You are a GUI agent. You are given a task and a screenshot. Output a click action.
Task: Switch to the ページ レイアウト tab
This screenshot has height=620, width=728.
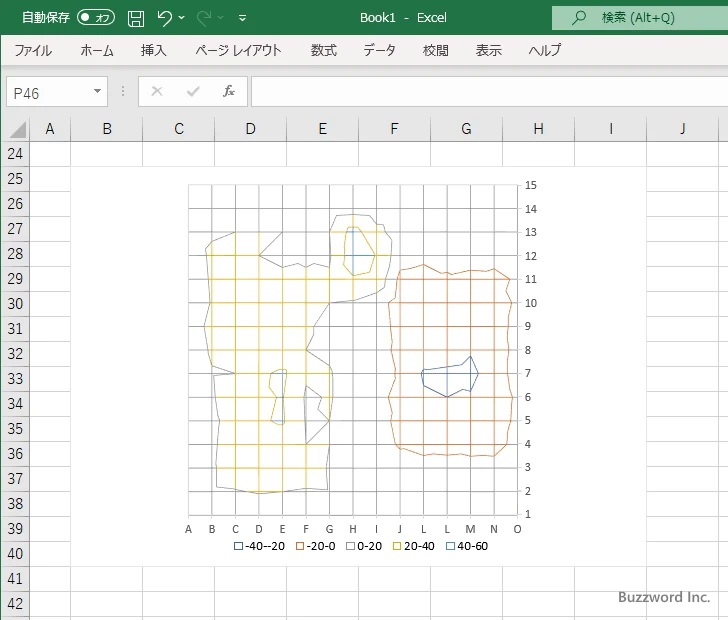click(x=238, y=50)
